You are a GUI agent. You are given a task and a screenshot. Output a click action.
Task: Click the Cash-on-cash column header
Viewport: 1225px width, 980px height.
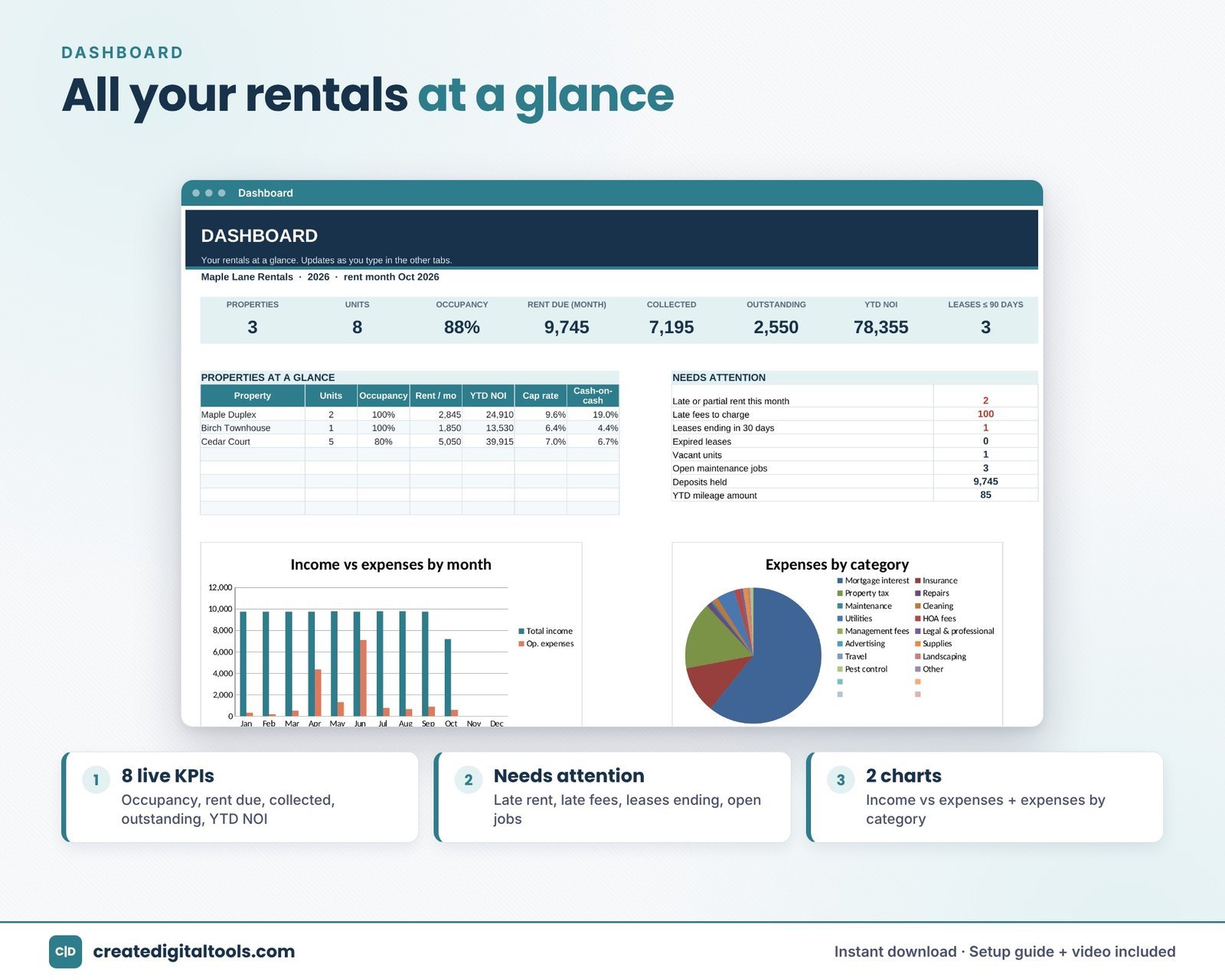(x=593, y=396)
